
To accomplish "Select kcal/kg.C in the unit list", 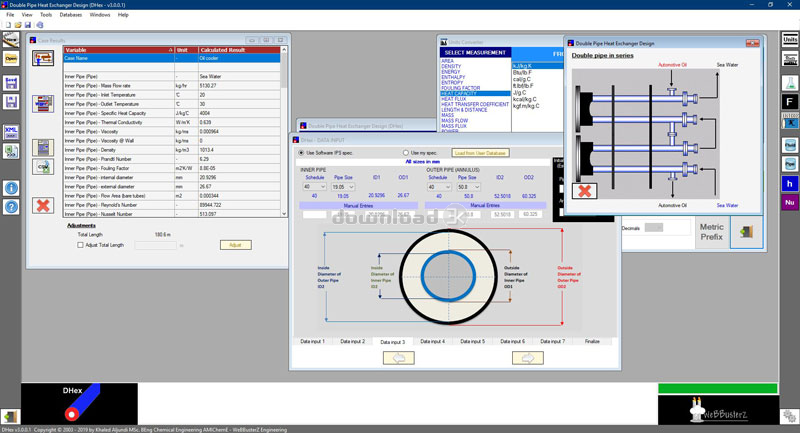I will click(524, 99).
